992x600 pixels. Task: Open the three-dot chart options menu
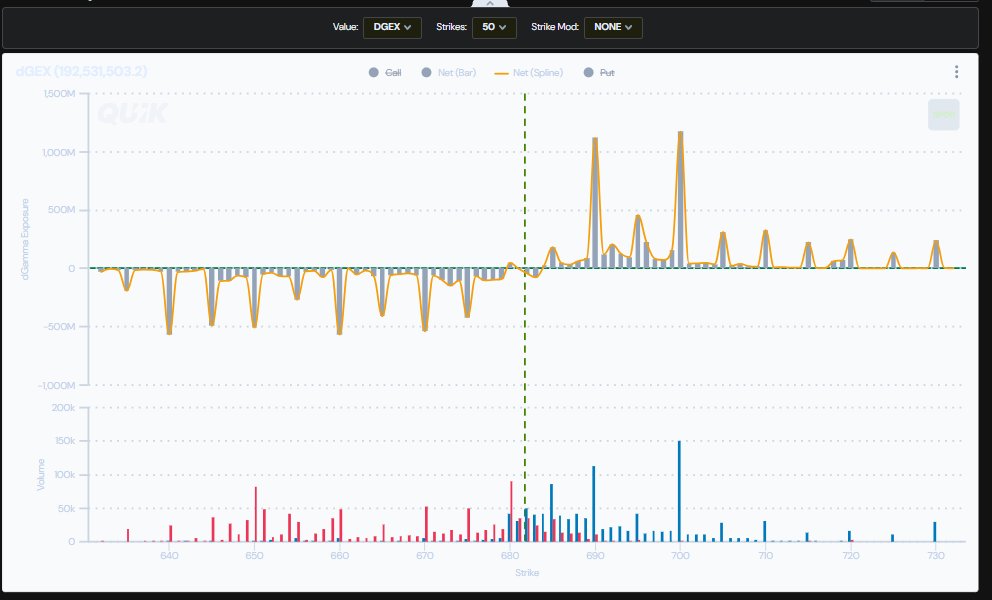956,72
